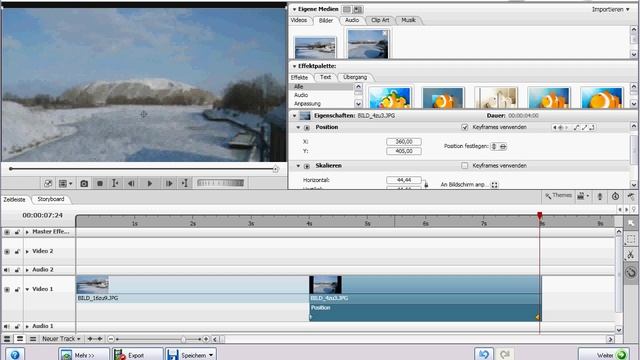The image size is (640, 360).
Task: Go to the previous Position keyframe
Action: tap(554, 127)
